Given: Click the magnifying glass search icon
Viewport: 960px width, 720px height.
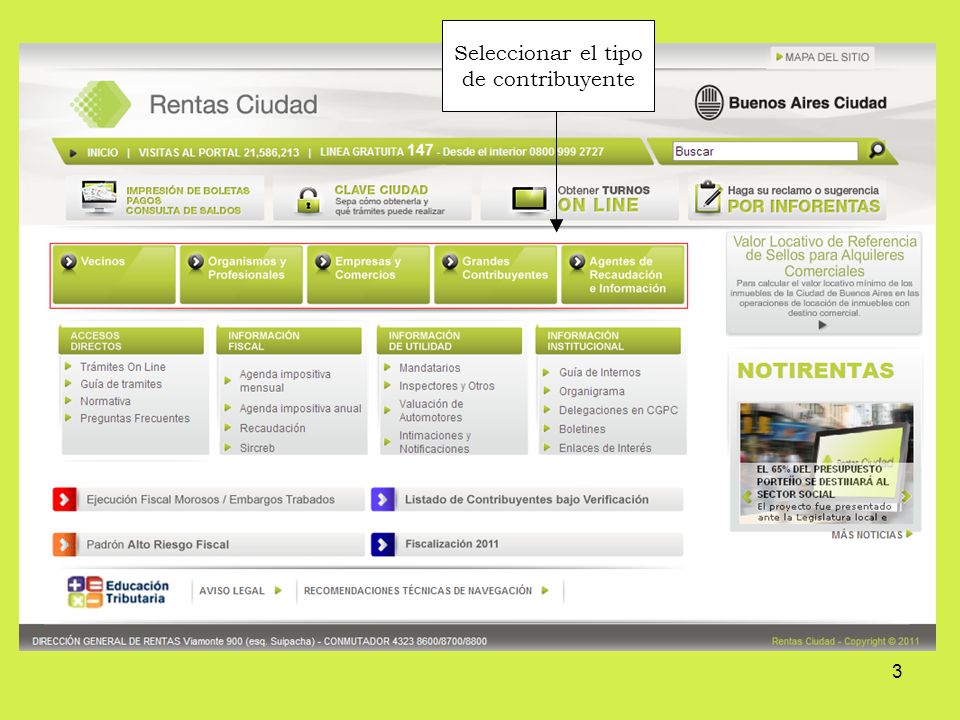Looking at the screenshot, I should [877, 150].
